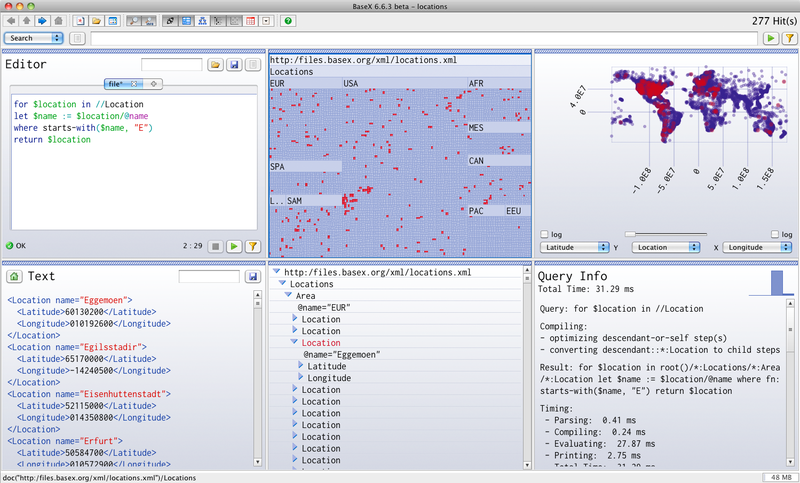This screenshot has height=483, width=800.
Task: Click the filter funnel icon in Editor
Action: (x=253, y=245)
